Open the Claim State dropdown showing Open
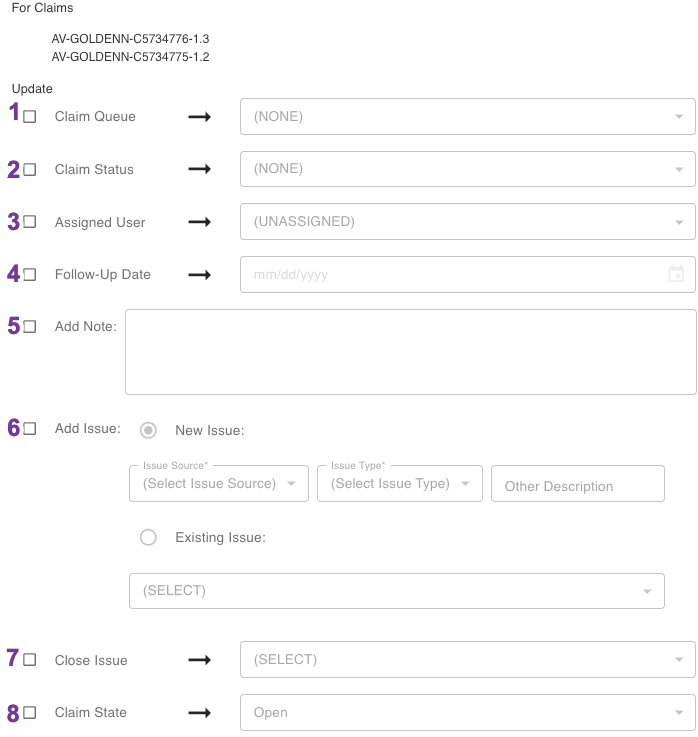The height and width of the screenshot is (737, 698). 467,712
